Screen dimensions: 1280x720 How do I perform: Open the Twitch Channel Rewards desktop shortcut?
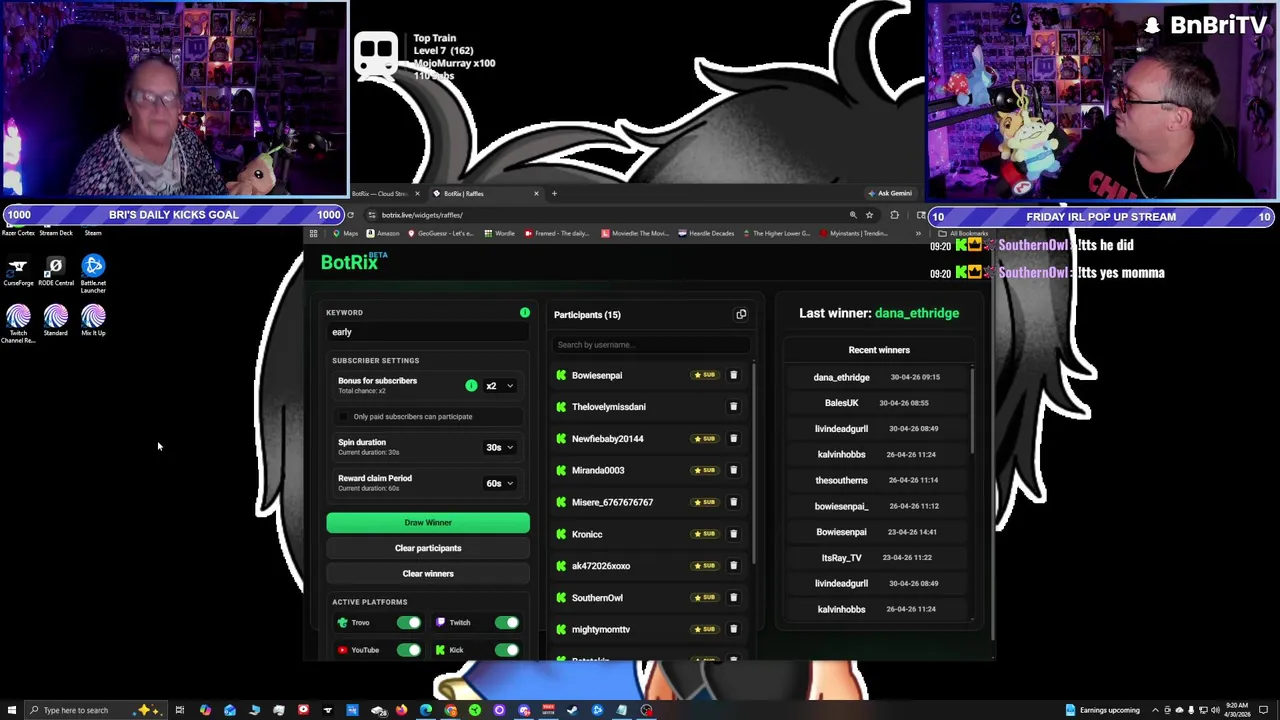[x=18, y=325]
